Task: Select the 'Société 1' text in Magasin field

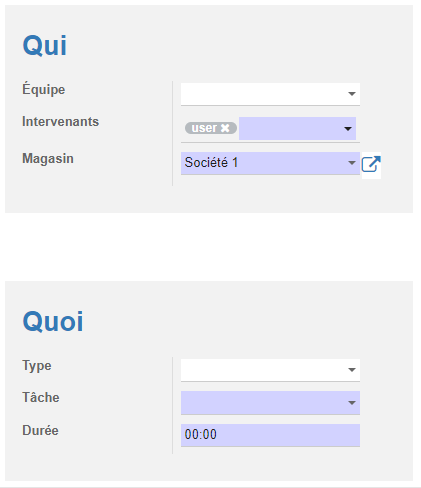Action: point(211,163)
